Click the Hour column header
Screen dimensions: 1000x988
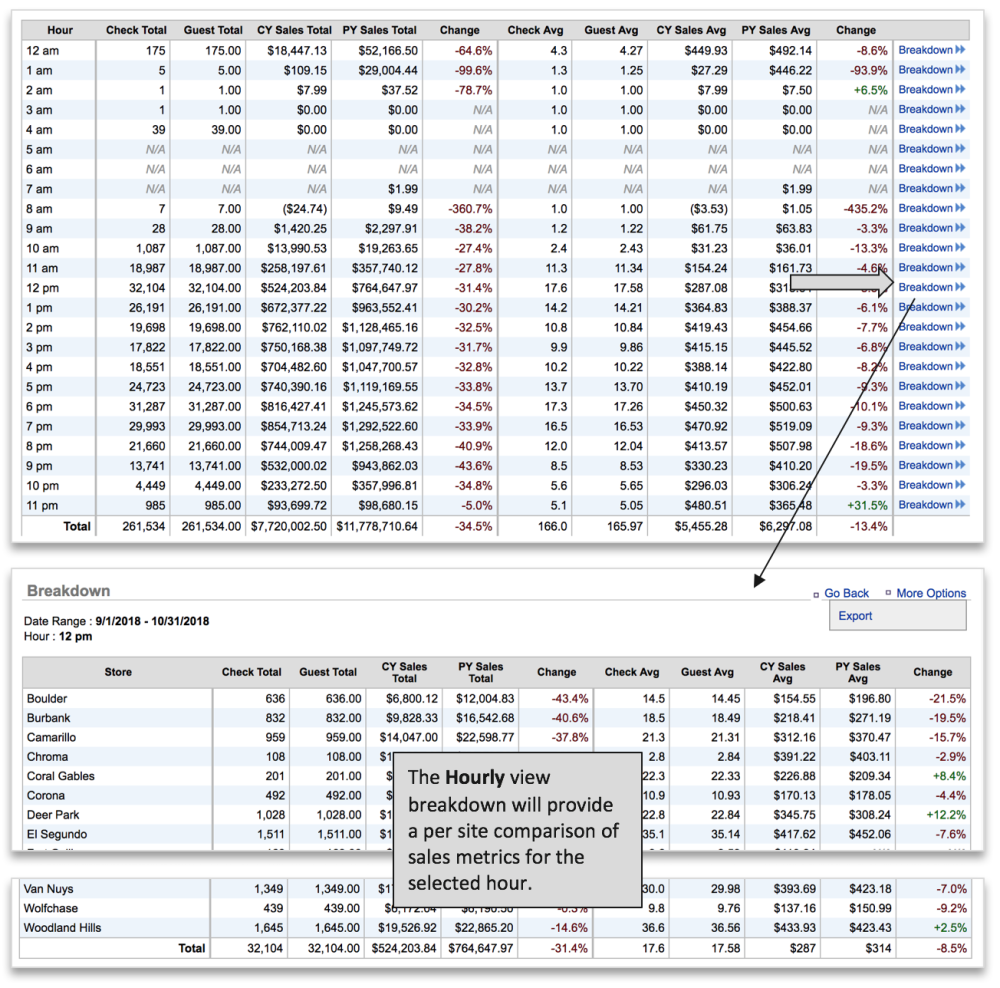(x=60, y=30)
